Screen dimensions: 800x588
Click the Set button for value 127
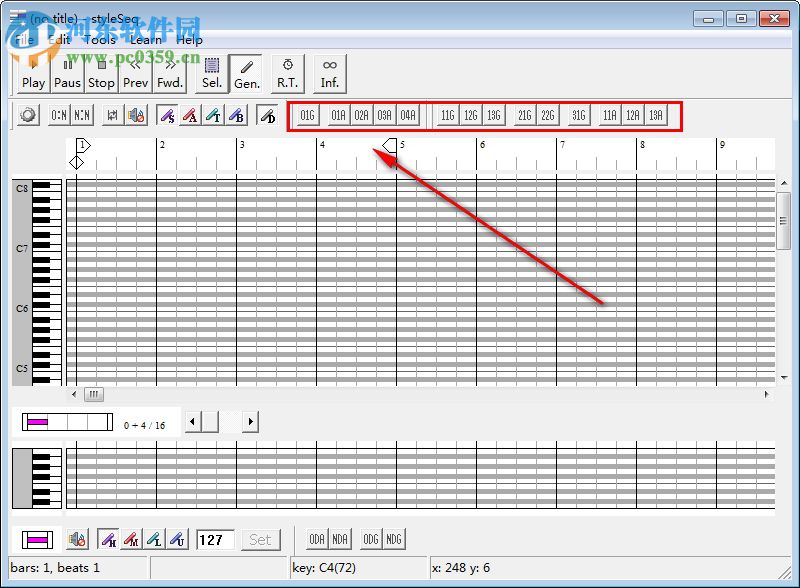tap(260, 539)
